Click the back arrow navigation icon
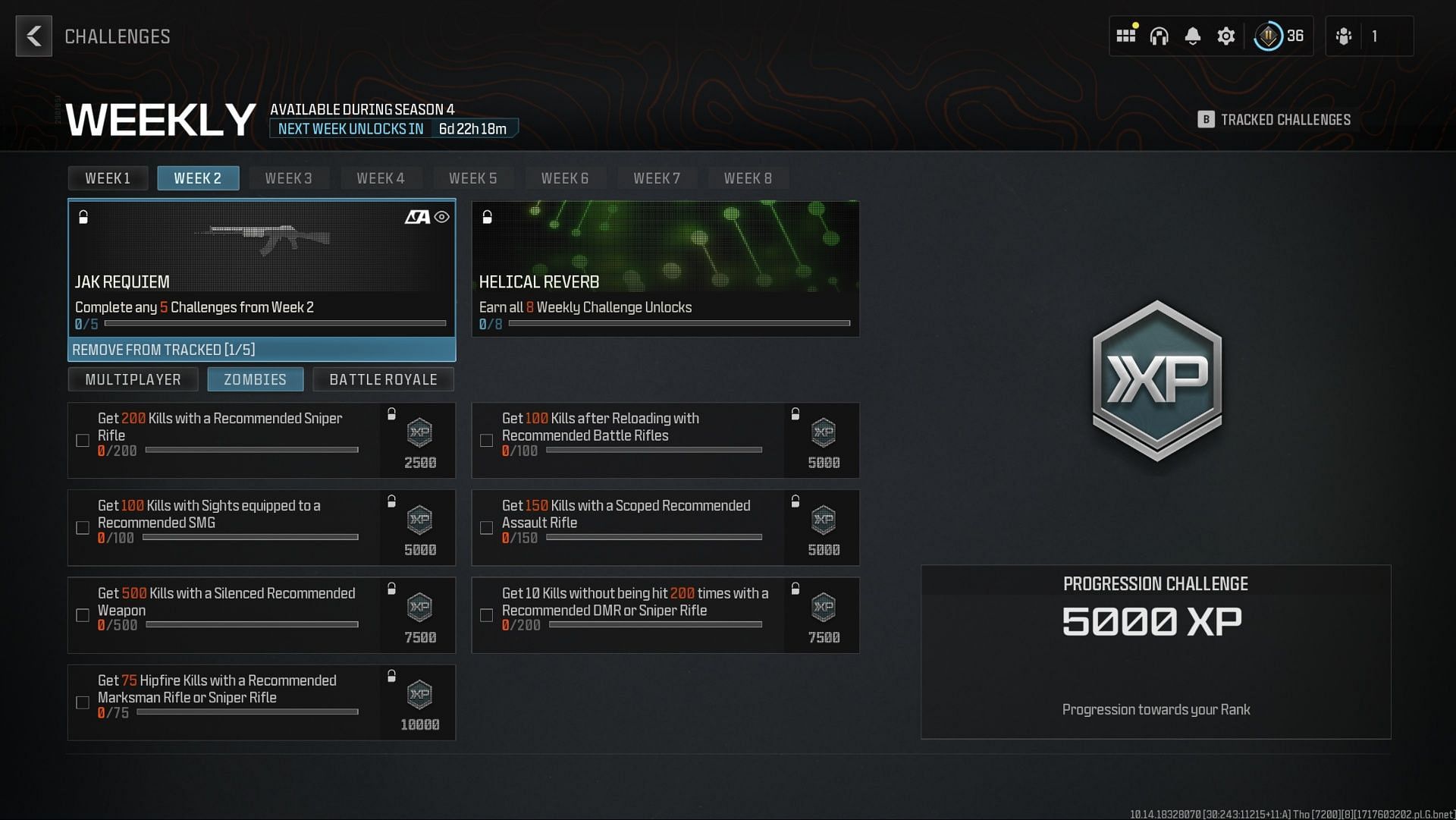Screen dimensions: 1456x820 pyautogui.click(x=33, y=35)
